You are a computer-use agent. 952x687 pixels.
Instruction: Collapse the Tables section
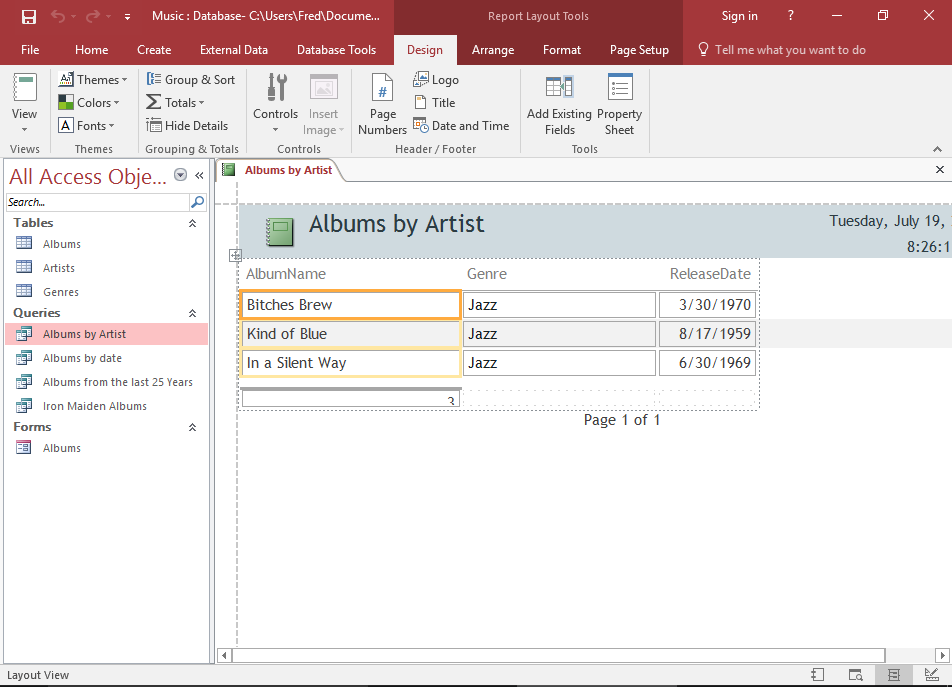[x=192, y=223]
